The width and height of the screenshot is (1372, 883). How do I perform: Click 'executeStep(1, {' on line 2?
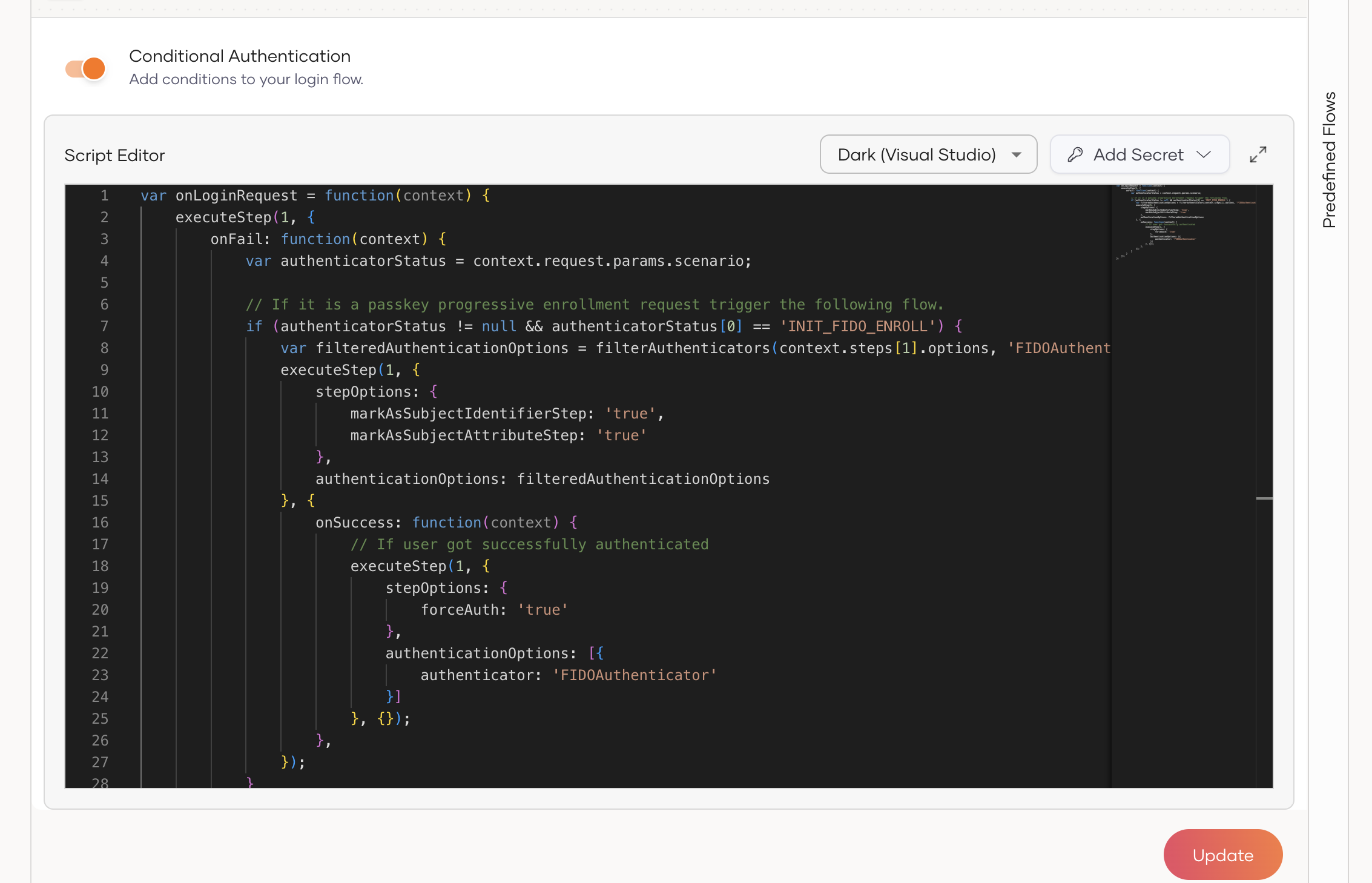point(245,217)
